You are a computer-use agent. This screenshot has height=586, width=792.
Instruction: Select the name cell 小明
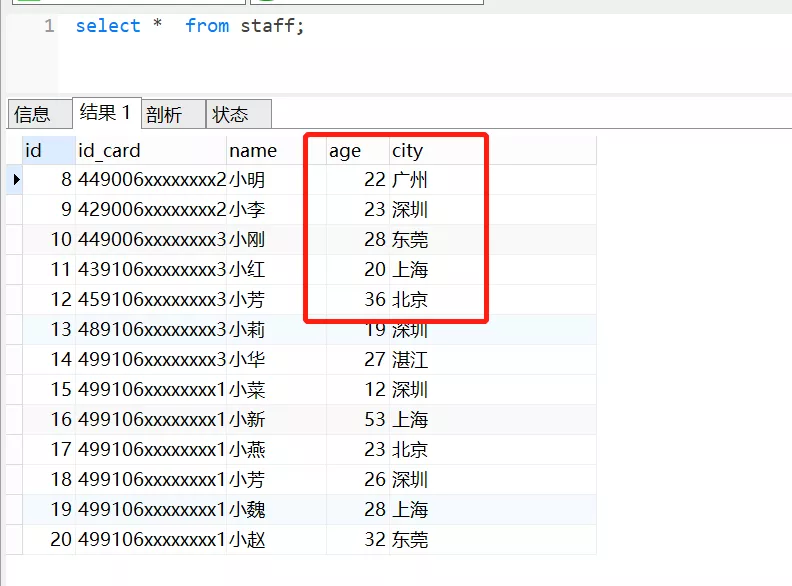pos(276,180)
